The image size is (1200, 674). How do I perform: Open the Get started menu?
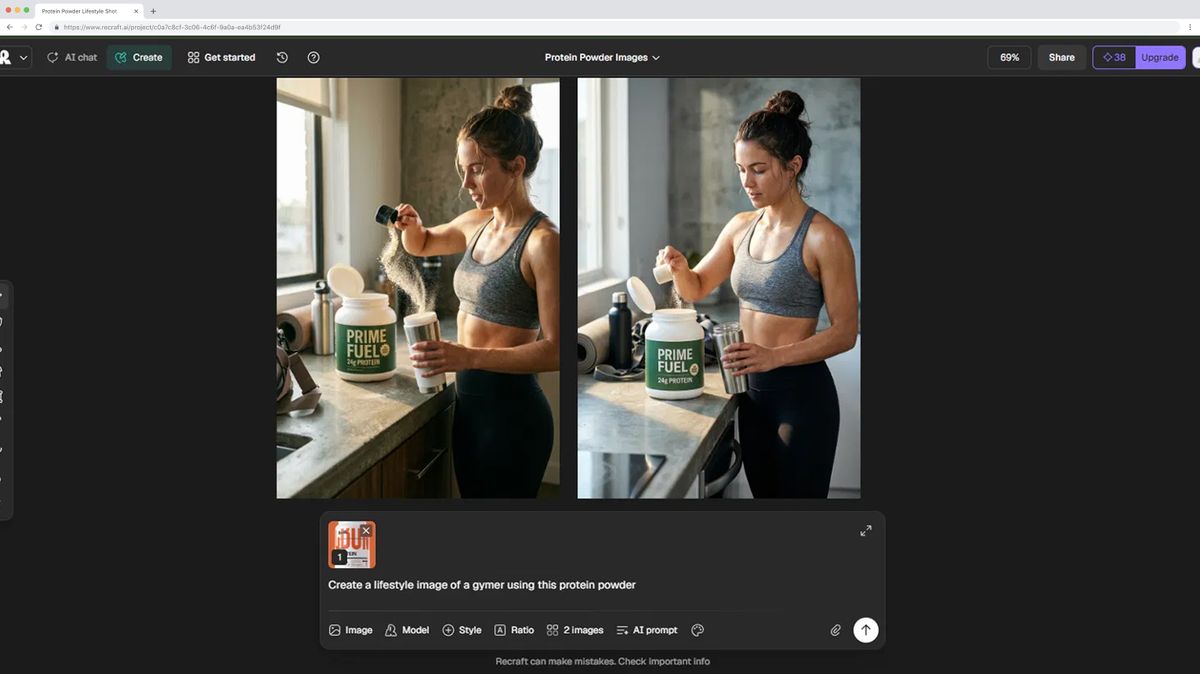click(x=221, y=57)
